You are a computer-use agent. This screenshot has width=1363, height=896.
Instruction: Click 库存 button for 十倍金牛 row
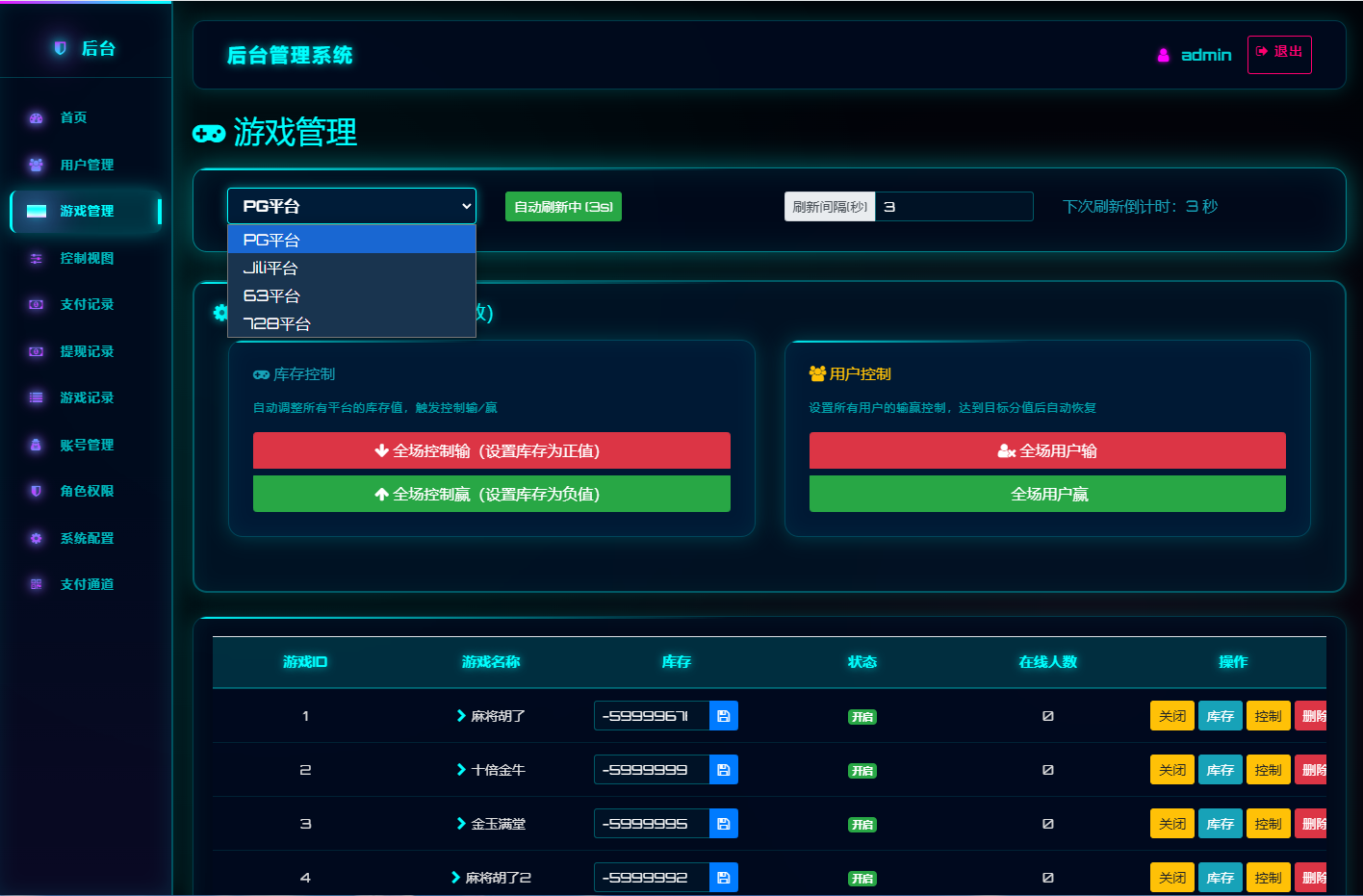click(1221, 770)
